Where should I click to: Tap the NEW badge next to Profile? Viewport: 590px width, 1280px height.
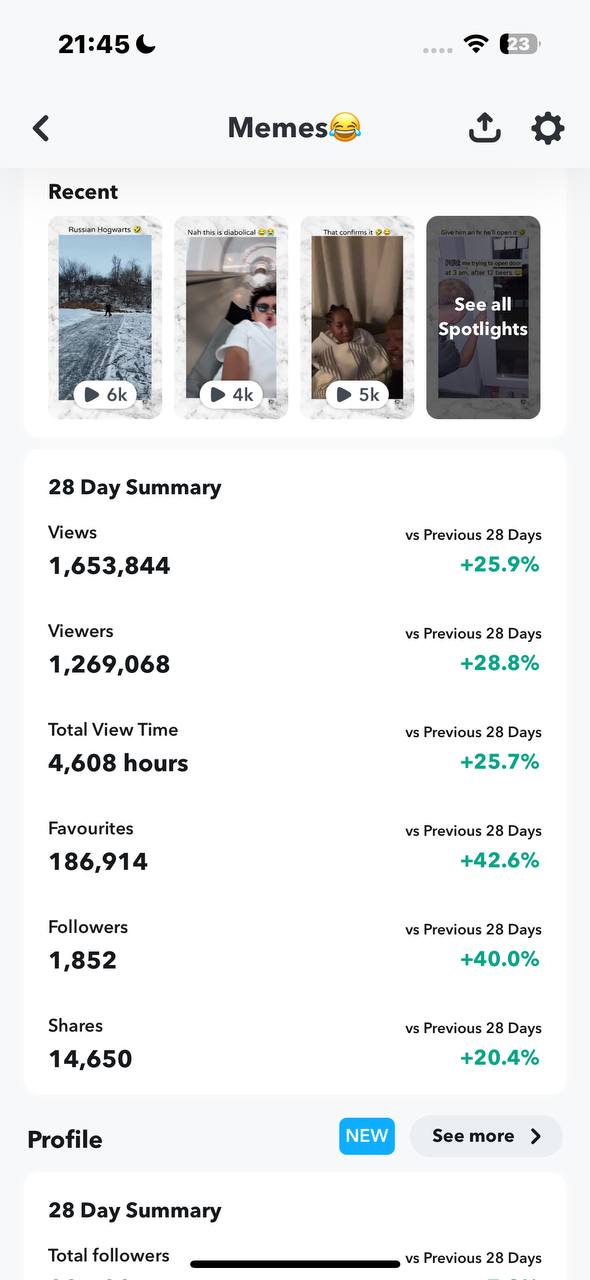[x=367, y=1136]
